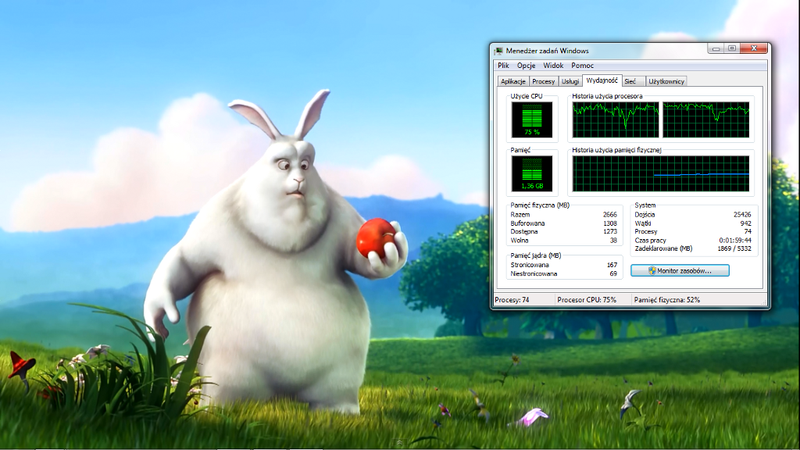Maximize the Task Manager window
The image size is (800, 450).
tap(732, 48)
